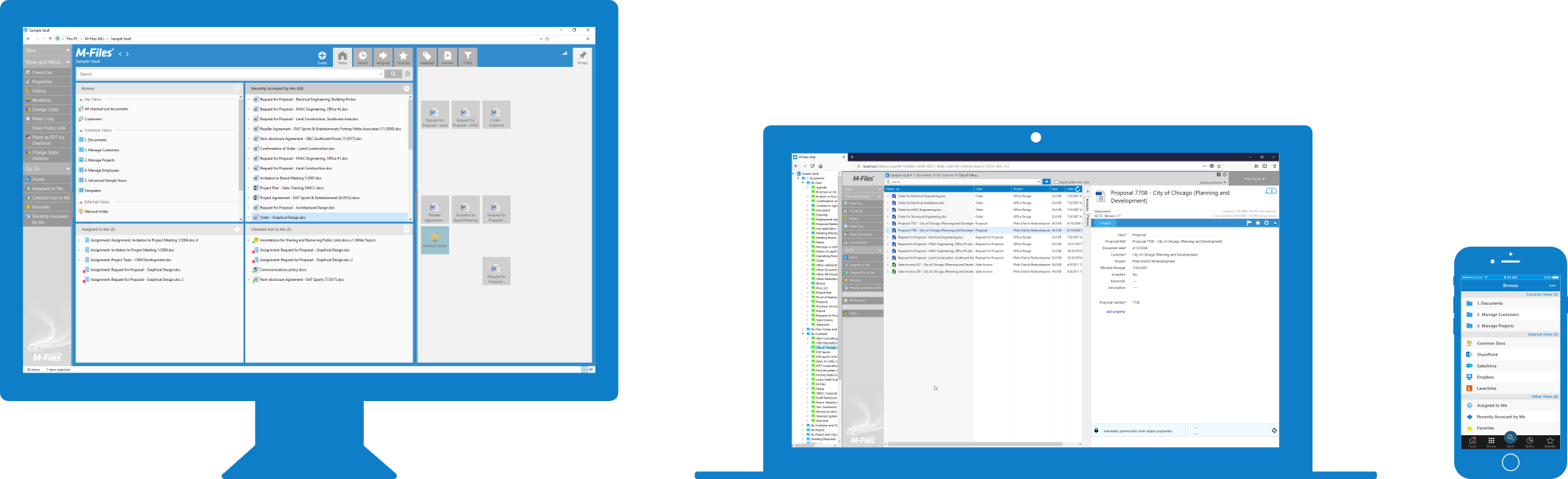Switch to the Metadata tab in desktop toolbar
This screenshot has height=479, width=1568.
(427, 56)
